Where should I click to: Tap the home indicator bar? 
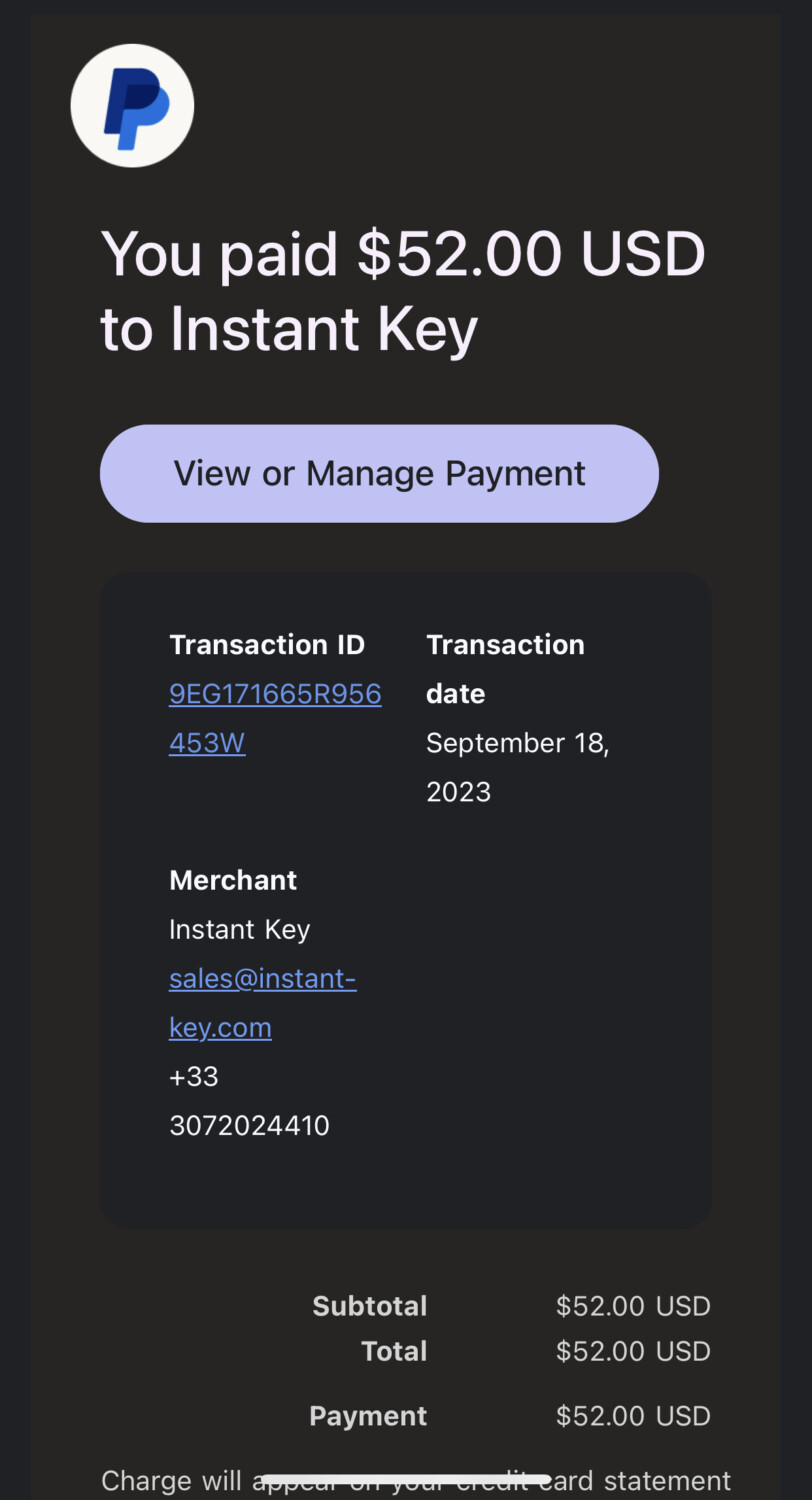pos(405,1479)
